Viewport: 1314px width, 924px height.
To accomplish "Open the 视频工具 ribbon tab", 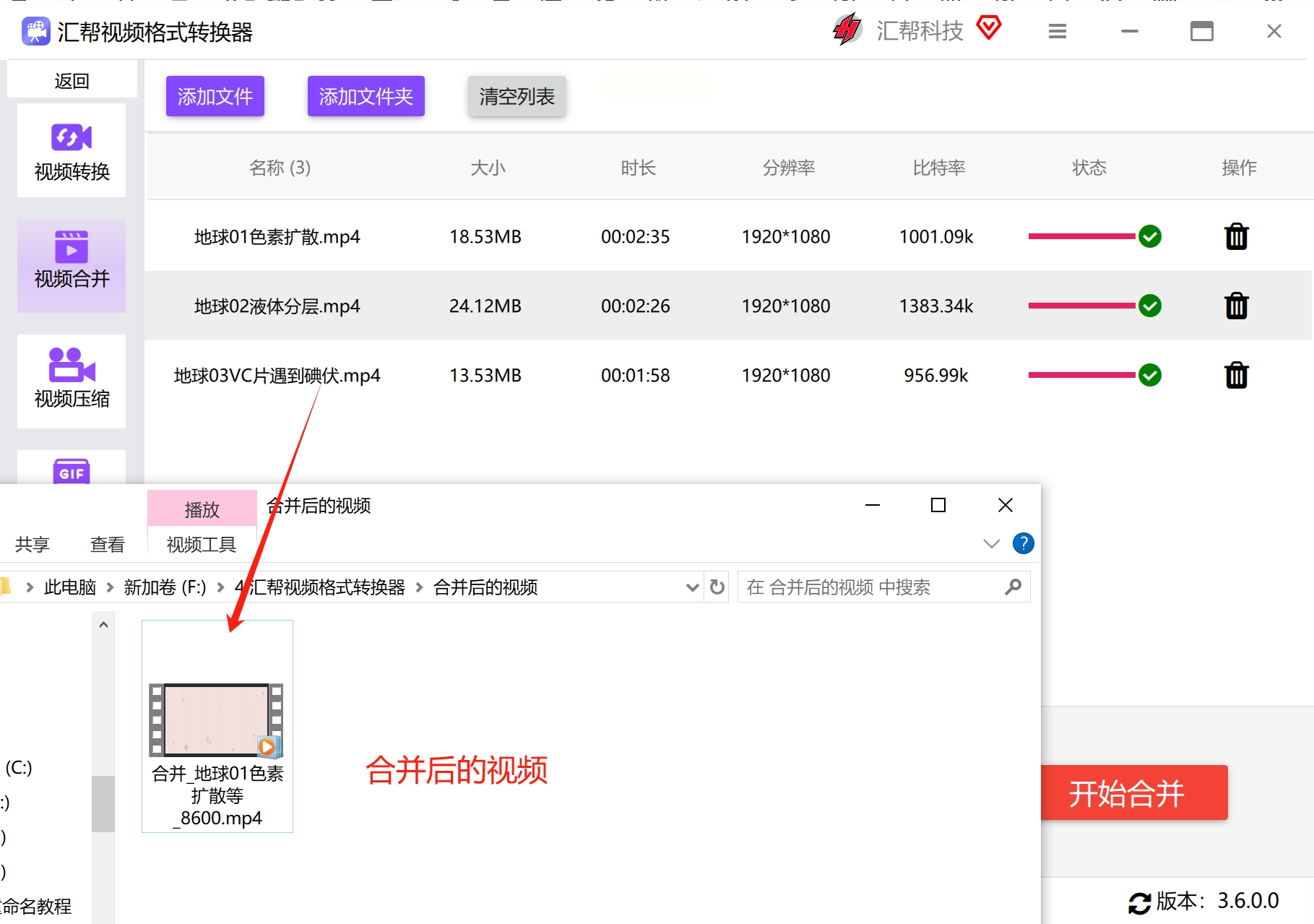I will (x=201, y=544).
